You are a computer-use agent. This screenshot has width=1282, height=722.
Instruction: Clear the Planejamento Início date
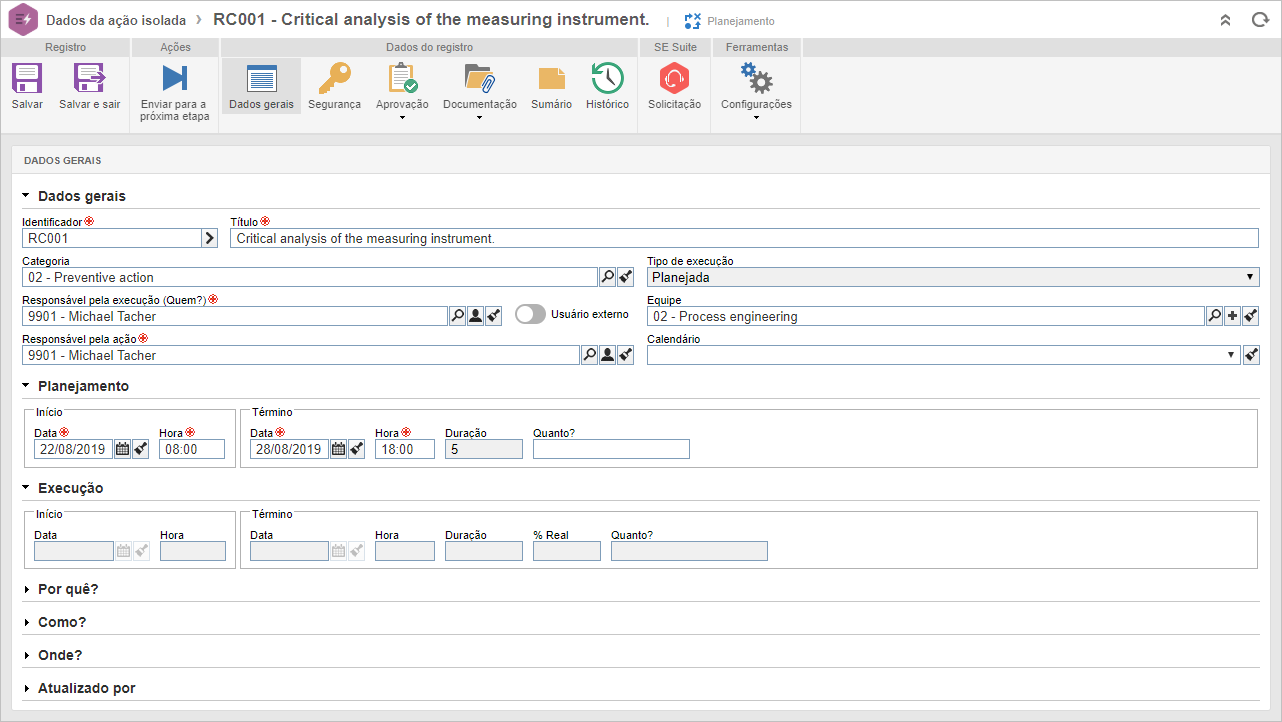click(x=140, y=449)
